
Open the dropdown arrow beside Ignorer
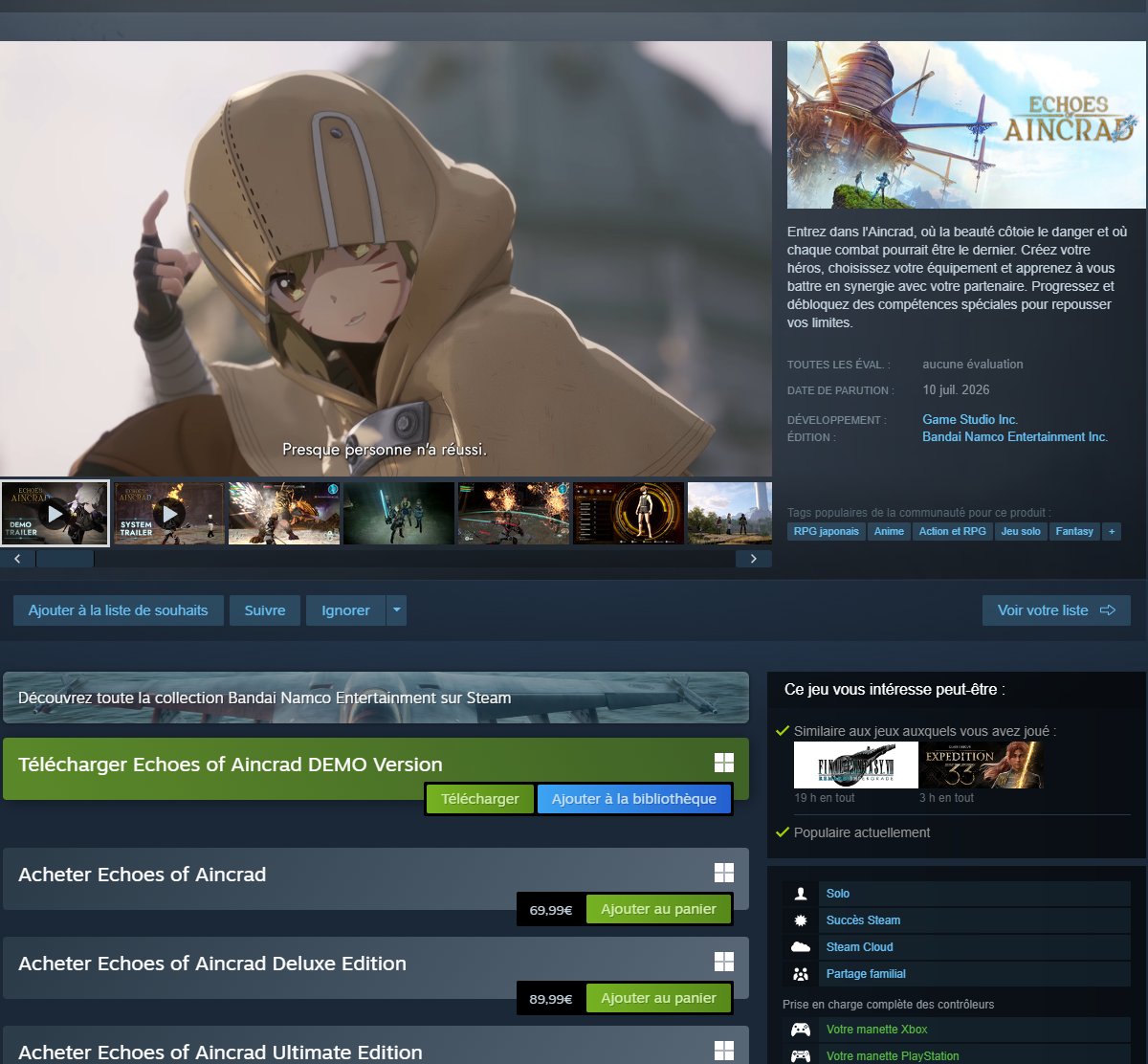[397, 610]
